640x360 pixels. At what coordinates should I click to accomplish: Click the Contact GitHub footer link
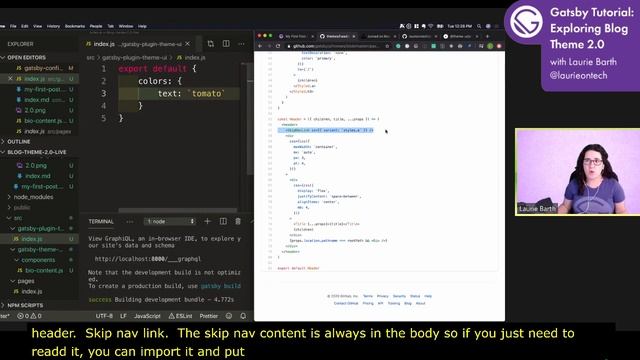coord(346,303)
